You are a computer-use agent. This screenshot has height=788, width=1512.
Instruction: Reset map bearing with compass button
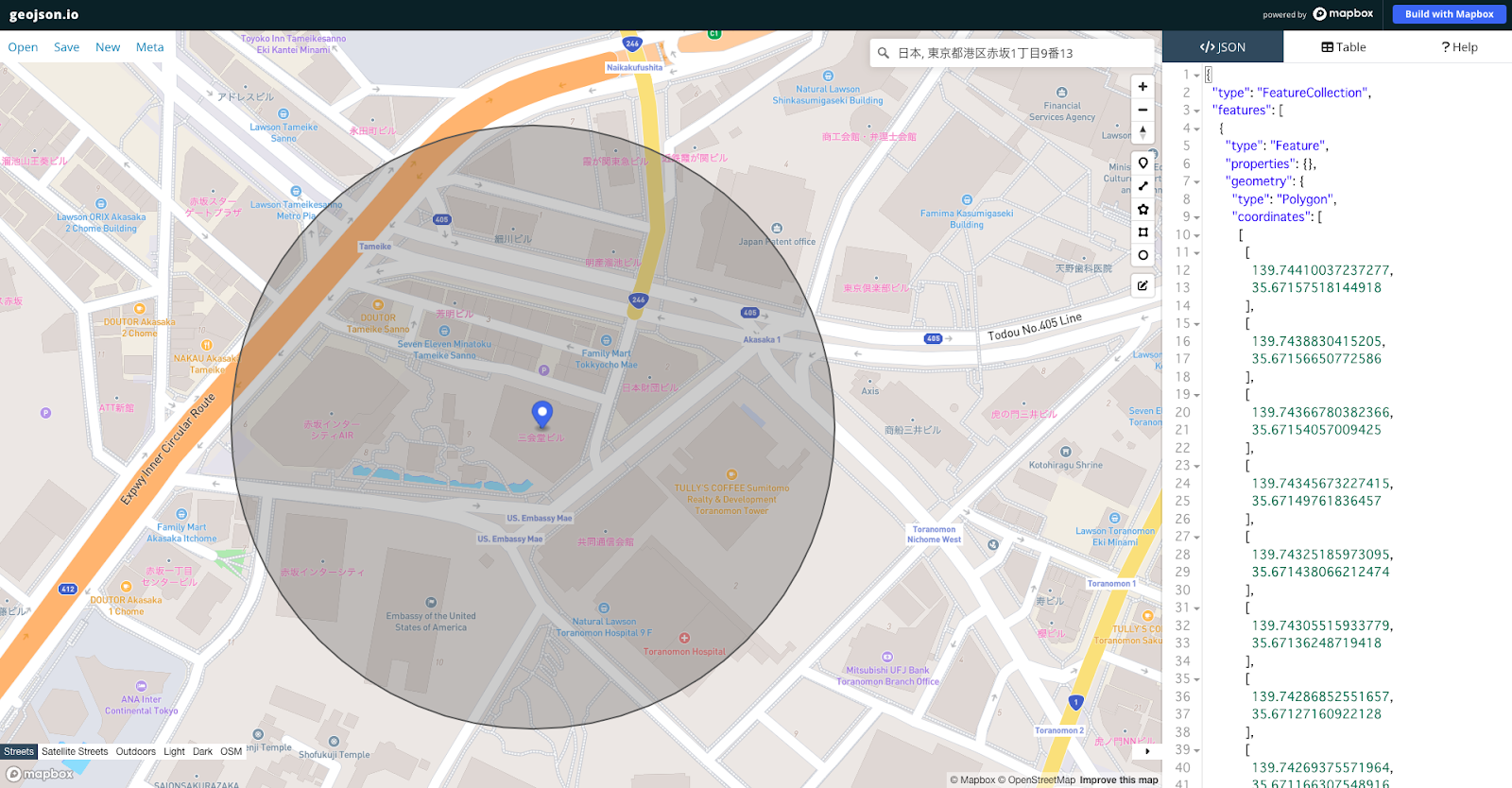[x=1143, y=132]
